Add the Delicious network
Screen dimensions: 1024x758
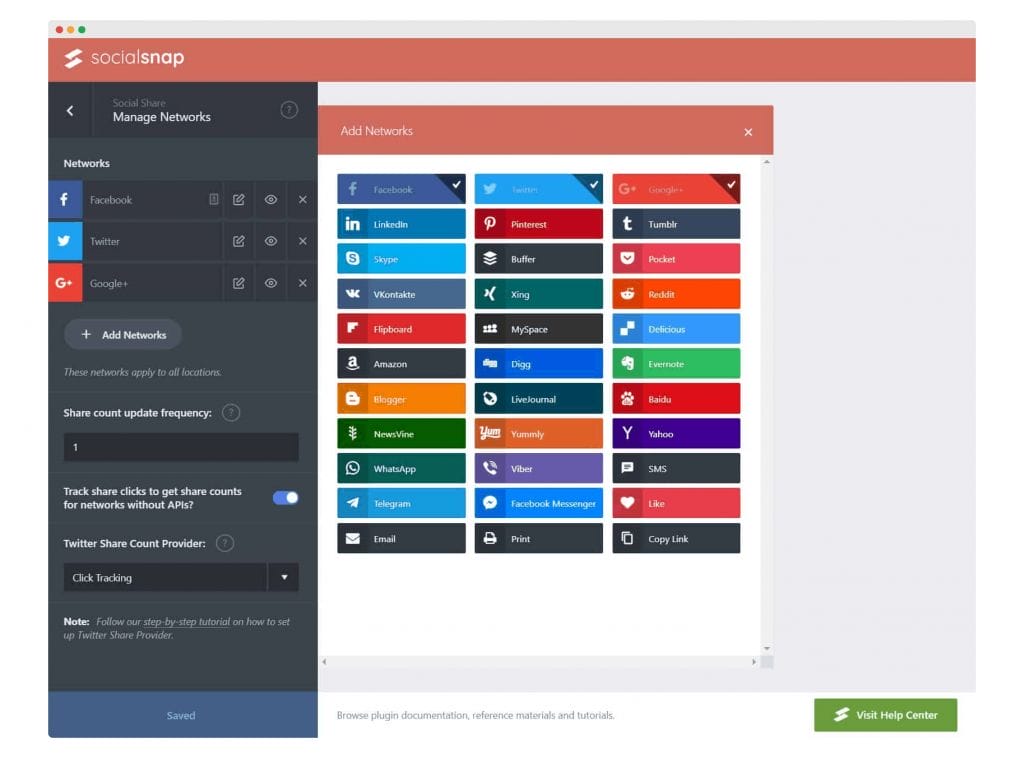pyautogui.click(x=676, y=328)
